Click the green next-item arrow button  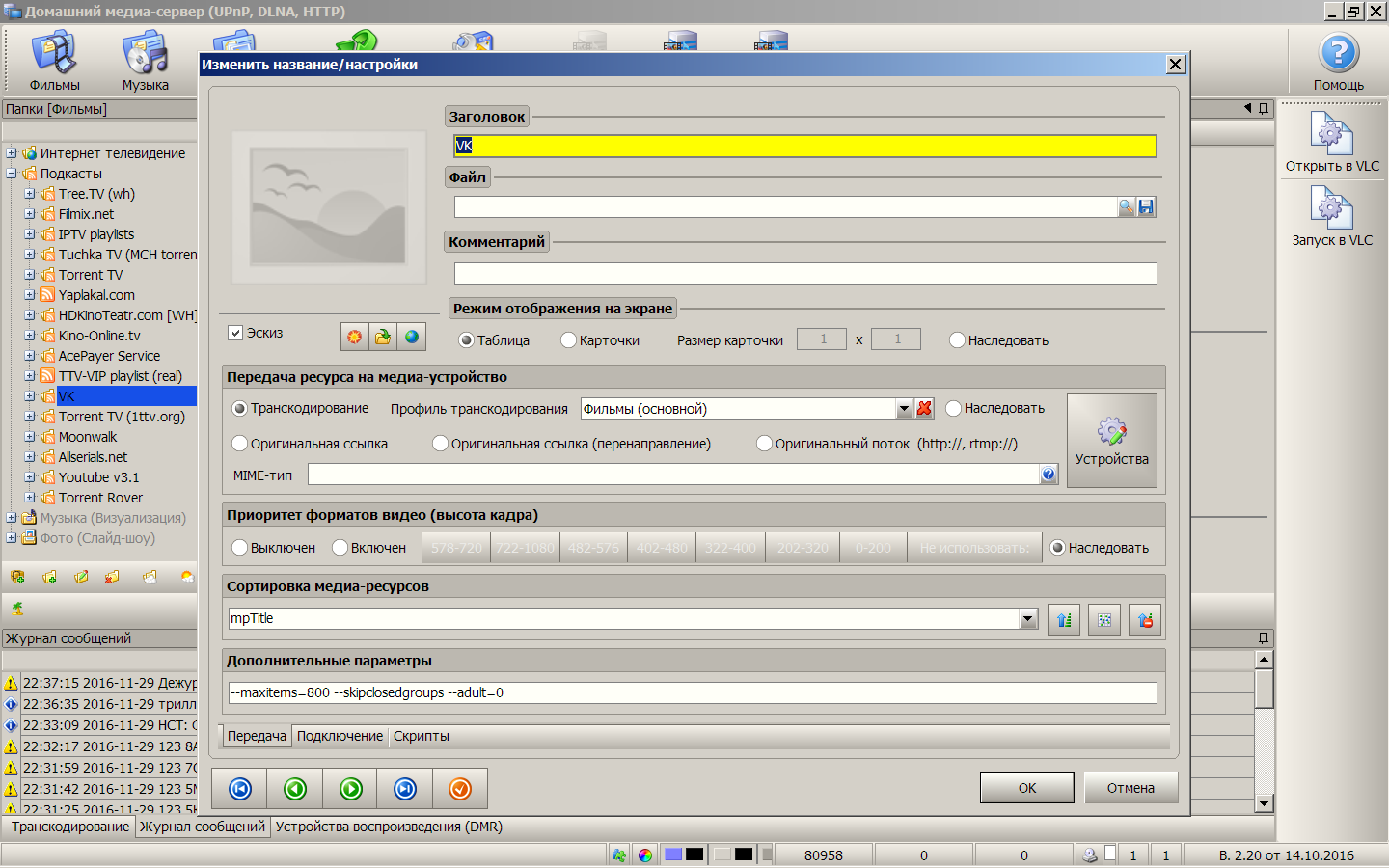(351, 789)
